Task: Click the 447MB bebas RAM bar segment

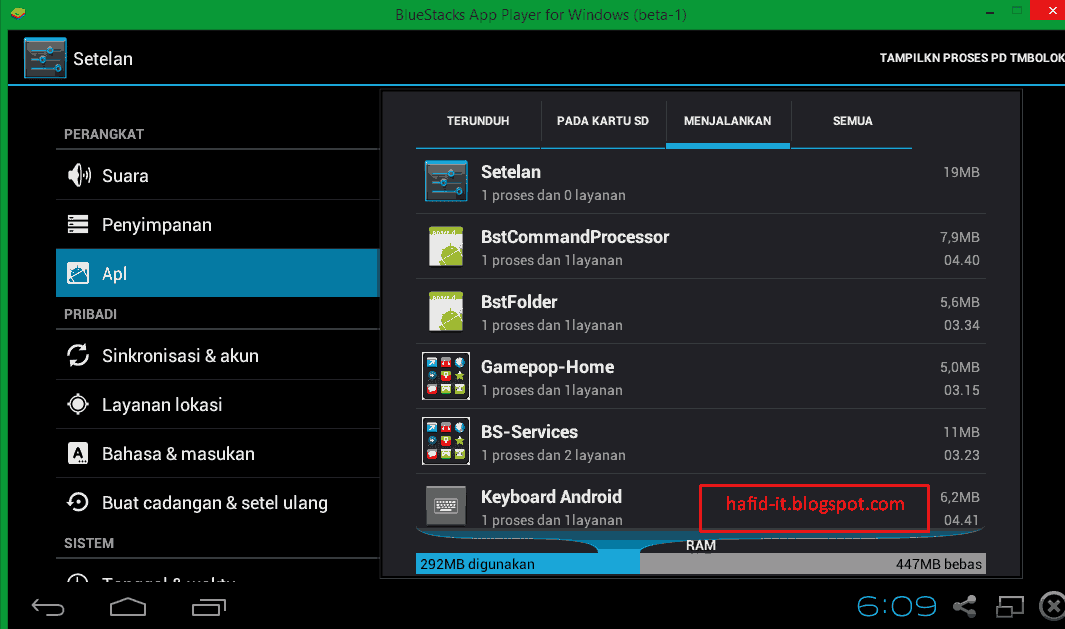Action: coord(813,564)
